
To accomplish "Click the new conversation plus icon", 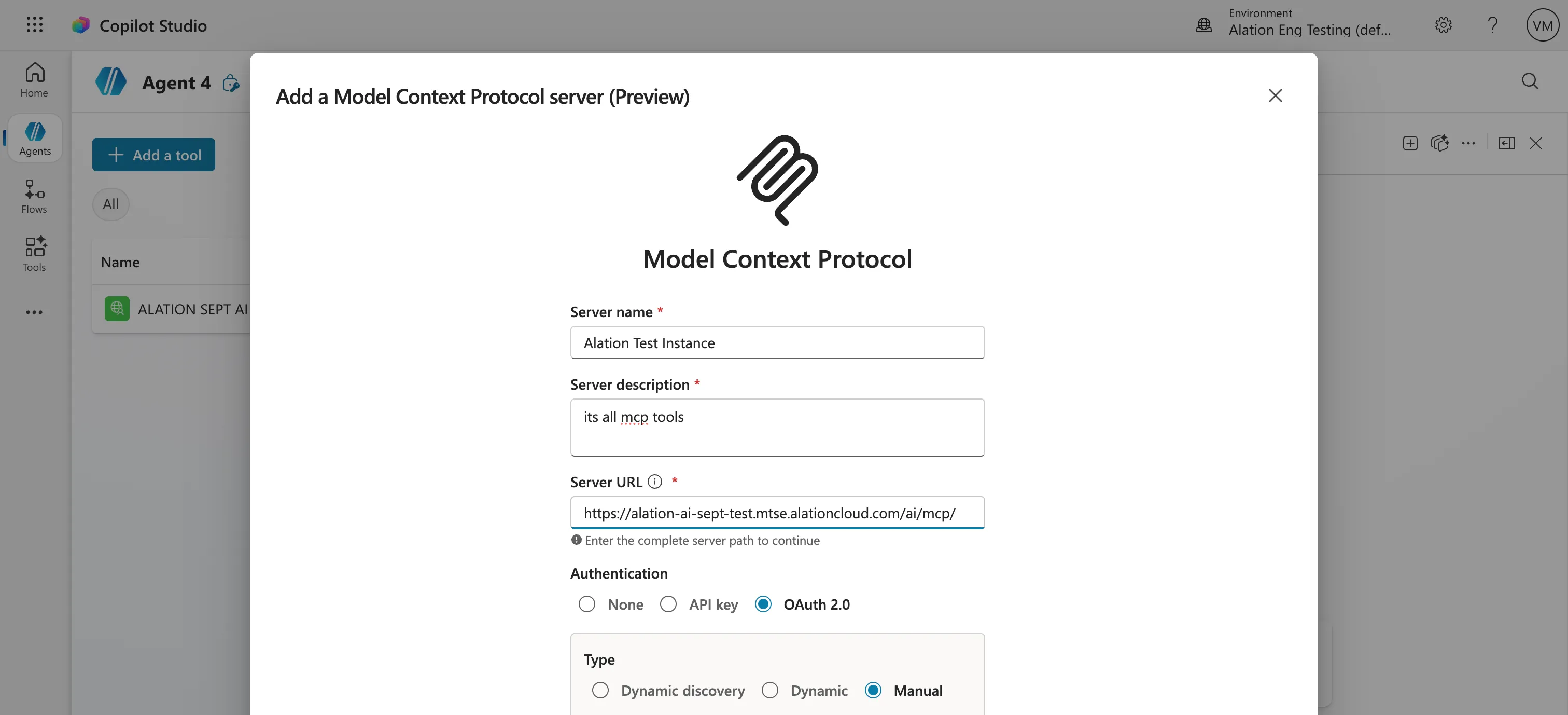I will [1410, 143].
